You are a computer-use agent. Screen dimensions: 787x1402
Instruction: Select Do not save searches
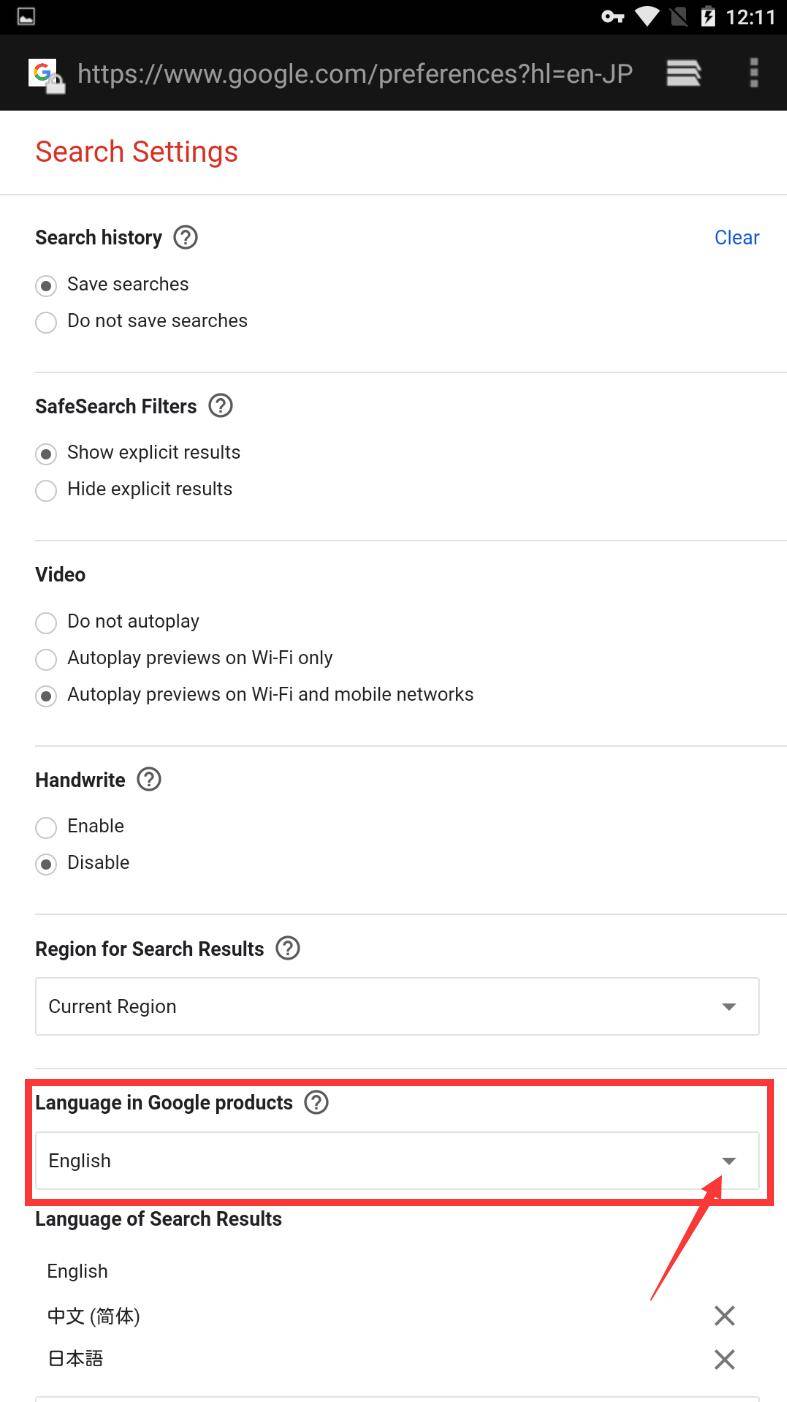tap(46, 322)
